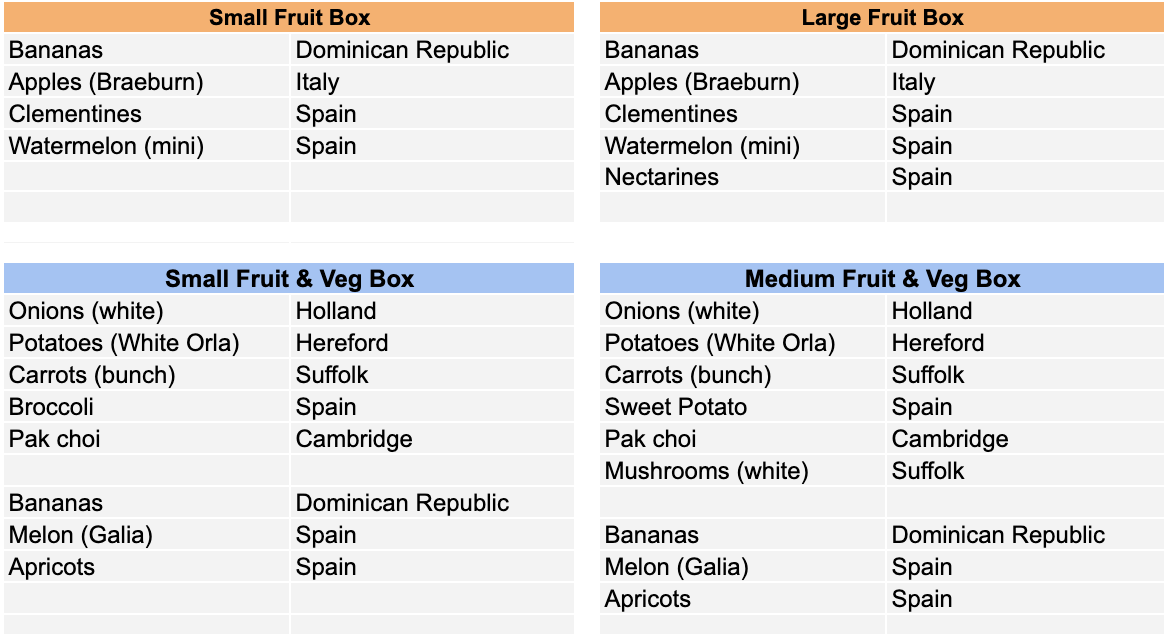Select Pak choi in Small Fruit & Veg Box

146,439
